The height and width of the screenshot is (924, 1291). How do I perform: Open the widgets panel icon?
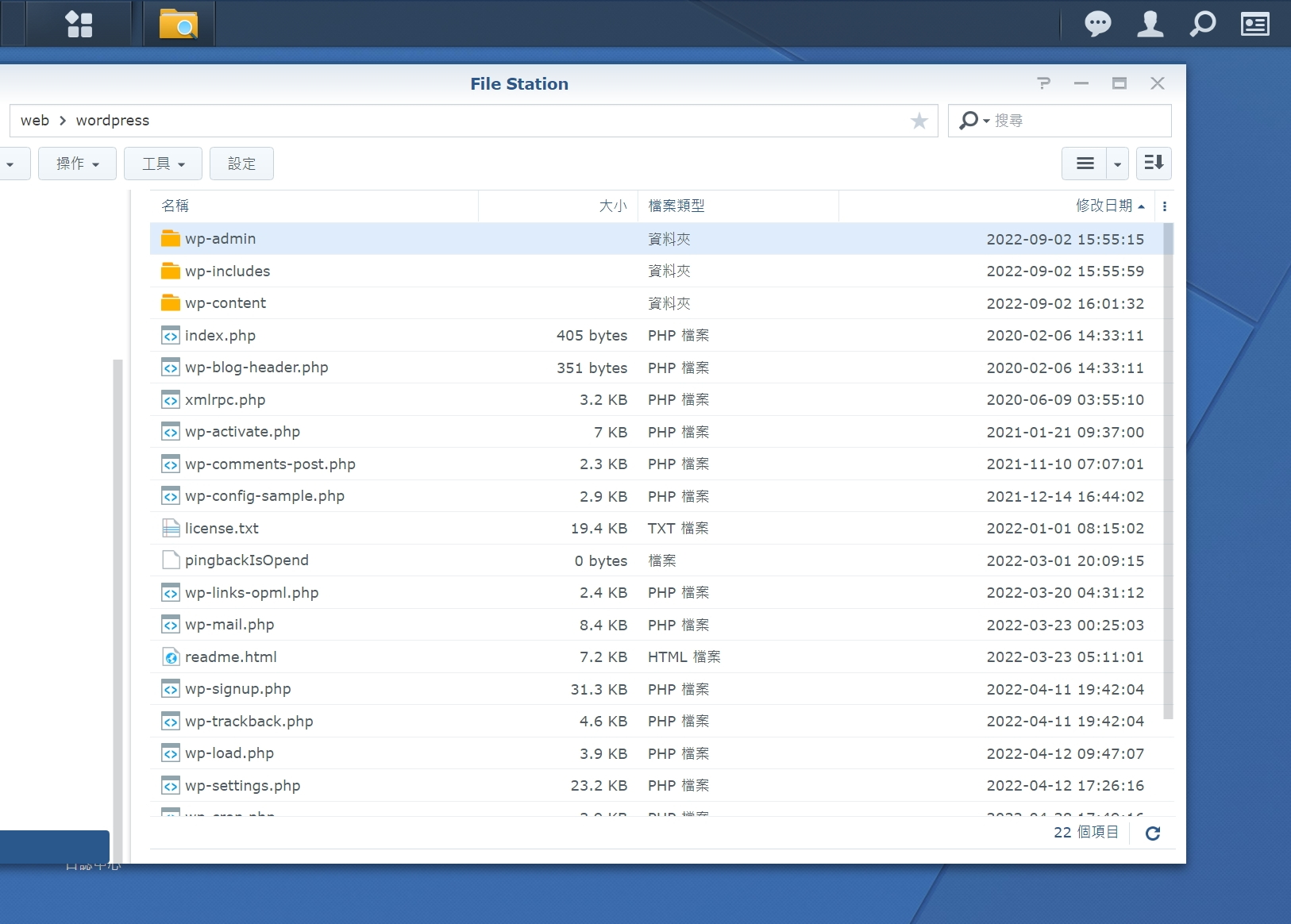[x=1255, y=24]
